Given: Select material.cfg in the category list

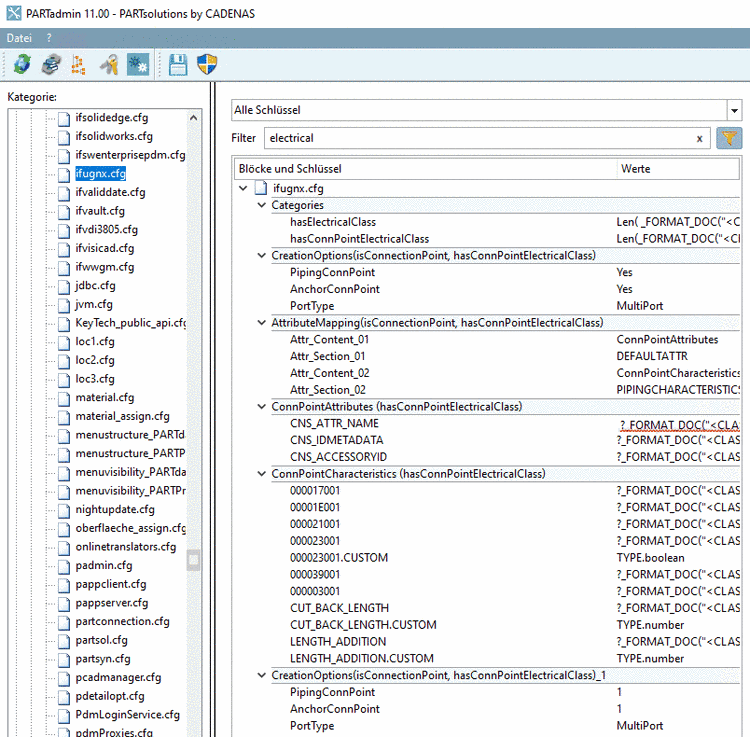Looking at the screenshot, I should (105, 397).
